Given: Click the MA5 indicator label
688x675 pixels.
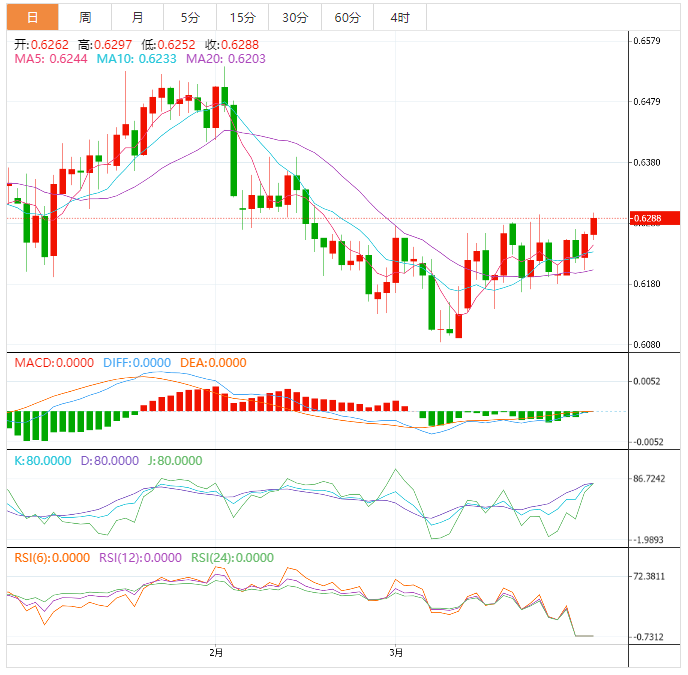Looking at the screenshot, I should click(x=50, y=60).
